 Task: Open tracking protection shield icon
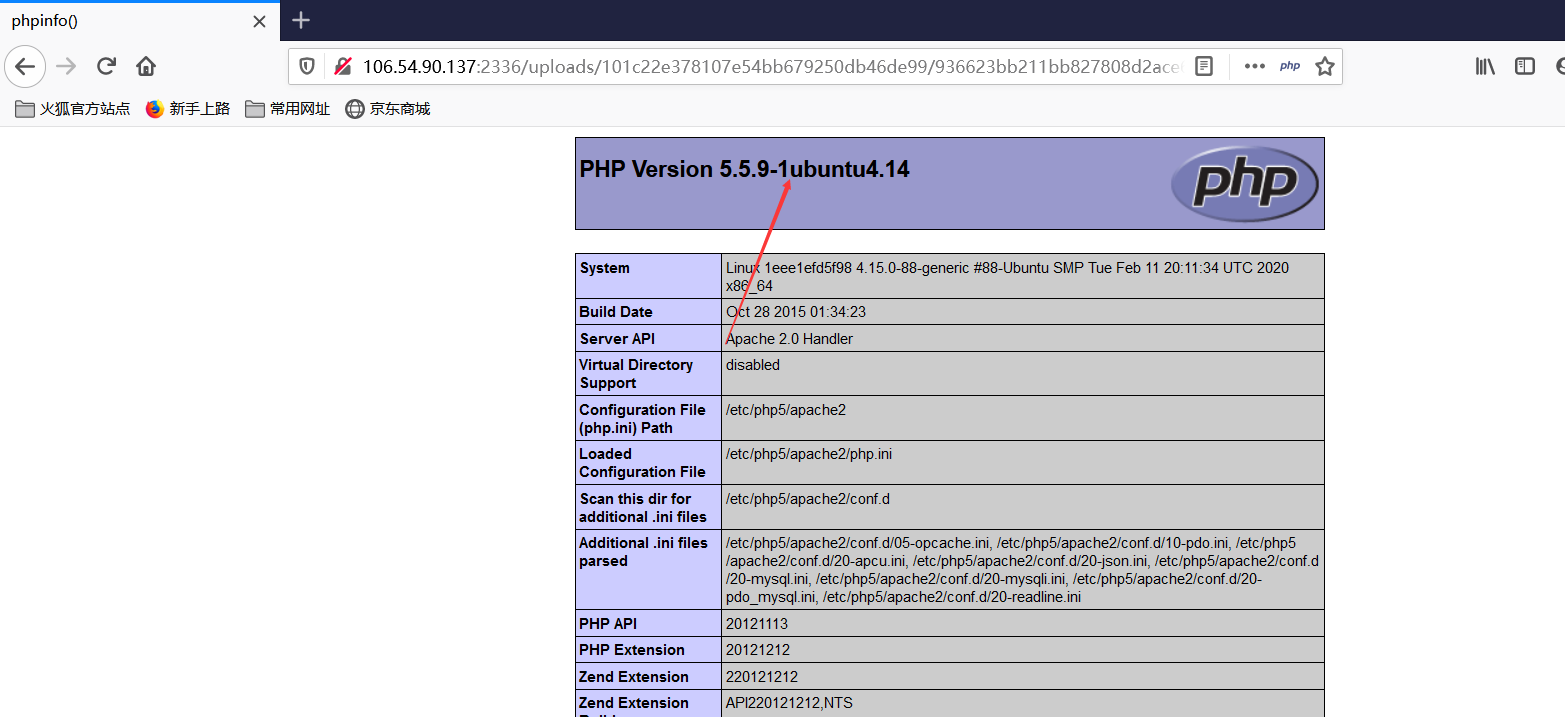pos(308,67)
